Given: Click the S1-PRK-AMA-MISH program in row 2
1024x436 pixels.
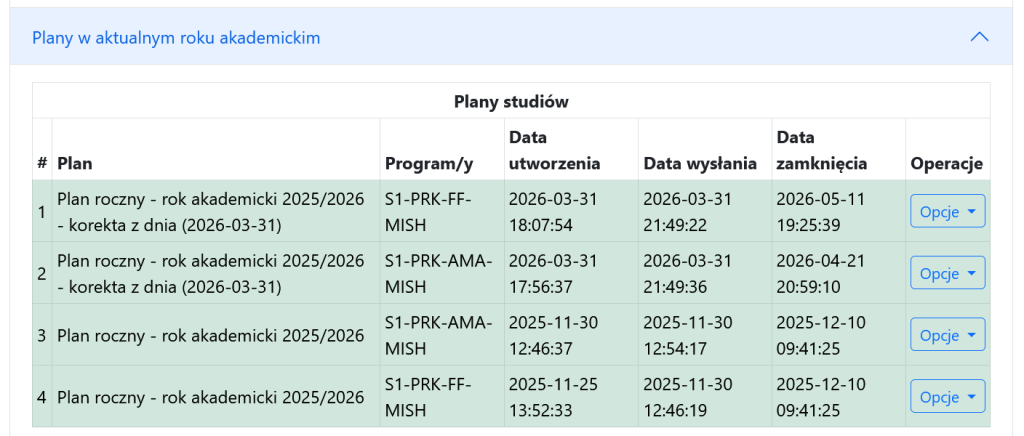Looking at the screenshot, I should pos(438,273).
